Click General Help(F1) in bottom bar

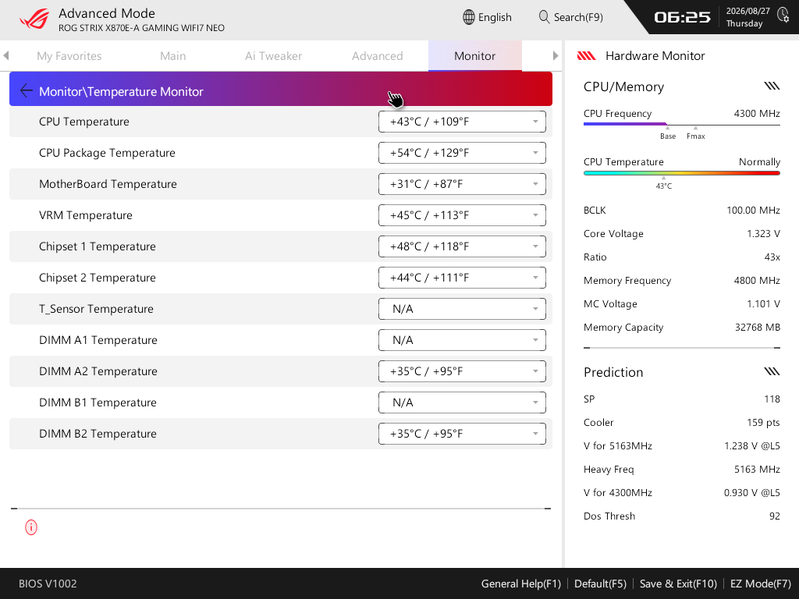click(521, 584)
